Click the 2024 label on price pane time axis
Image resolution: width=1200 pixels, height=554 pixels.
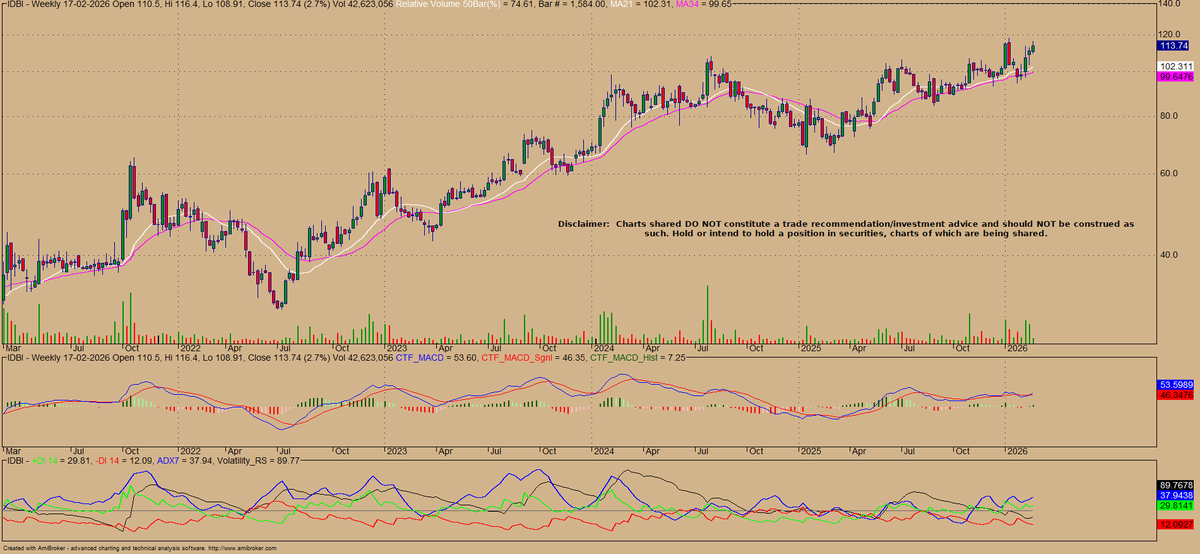[603, 347]
